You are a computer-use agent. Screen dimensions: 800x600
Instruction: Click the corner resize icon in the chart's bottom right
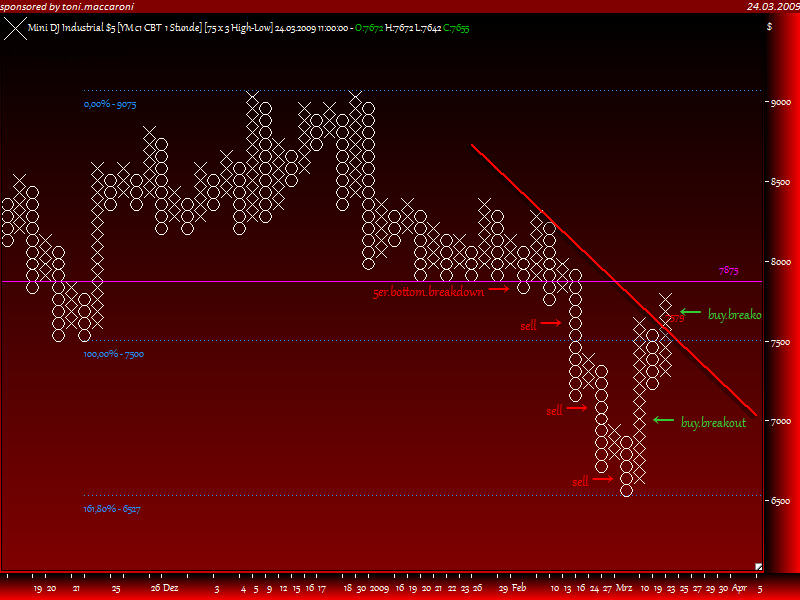click(x=758, y=566)
